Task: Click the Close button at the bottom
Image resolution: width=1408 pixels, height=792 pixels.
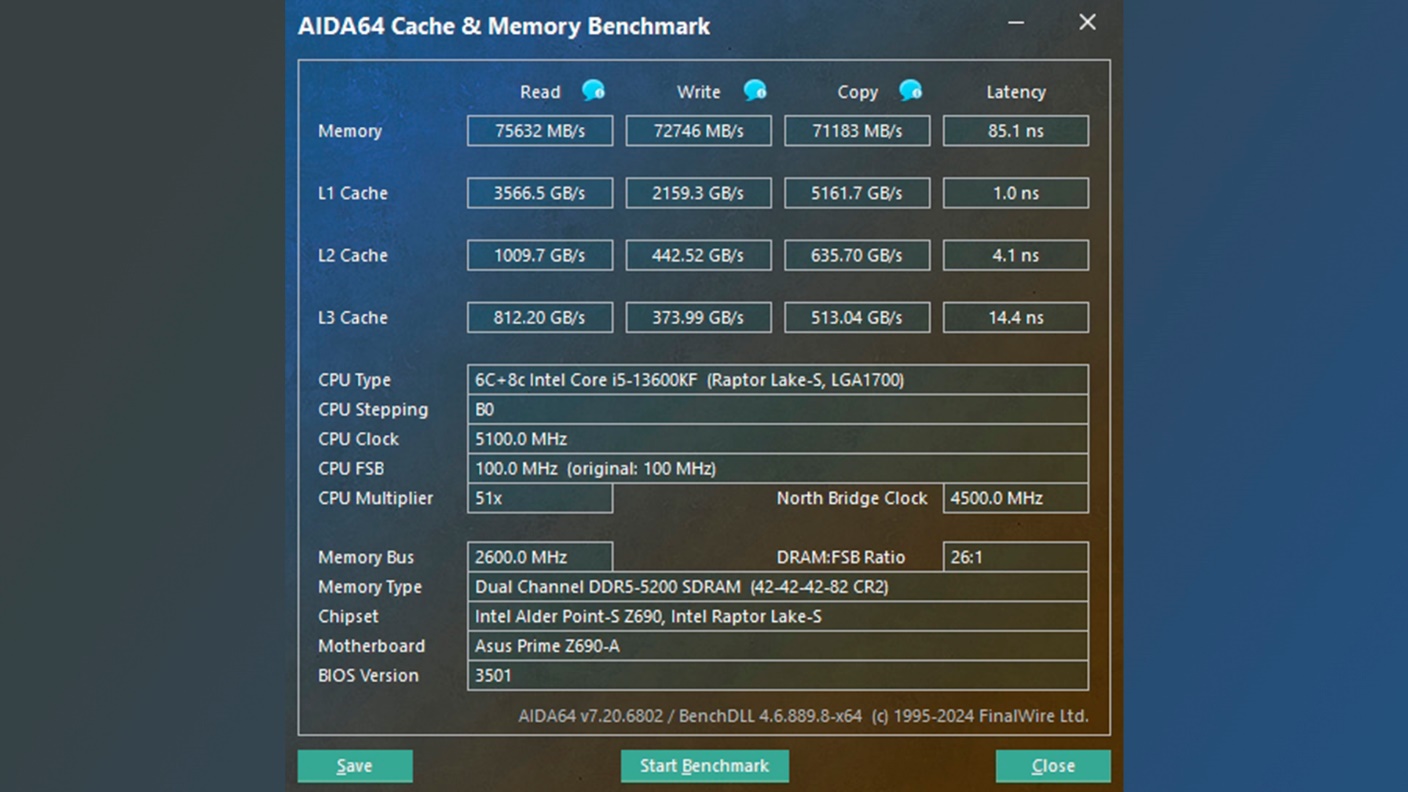Action: [1053, 766]
